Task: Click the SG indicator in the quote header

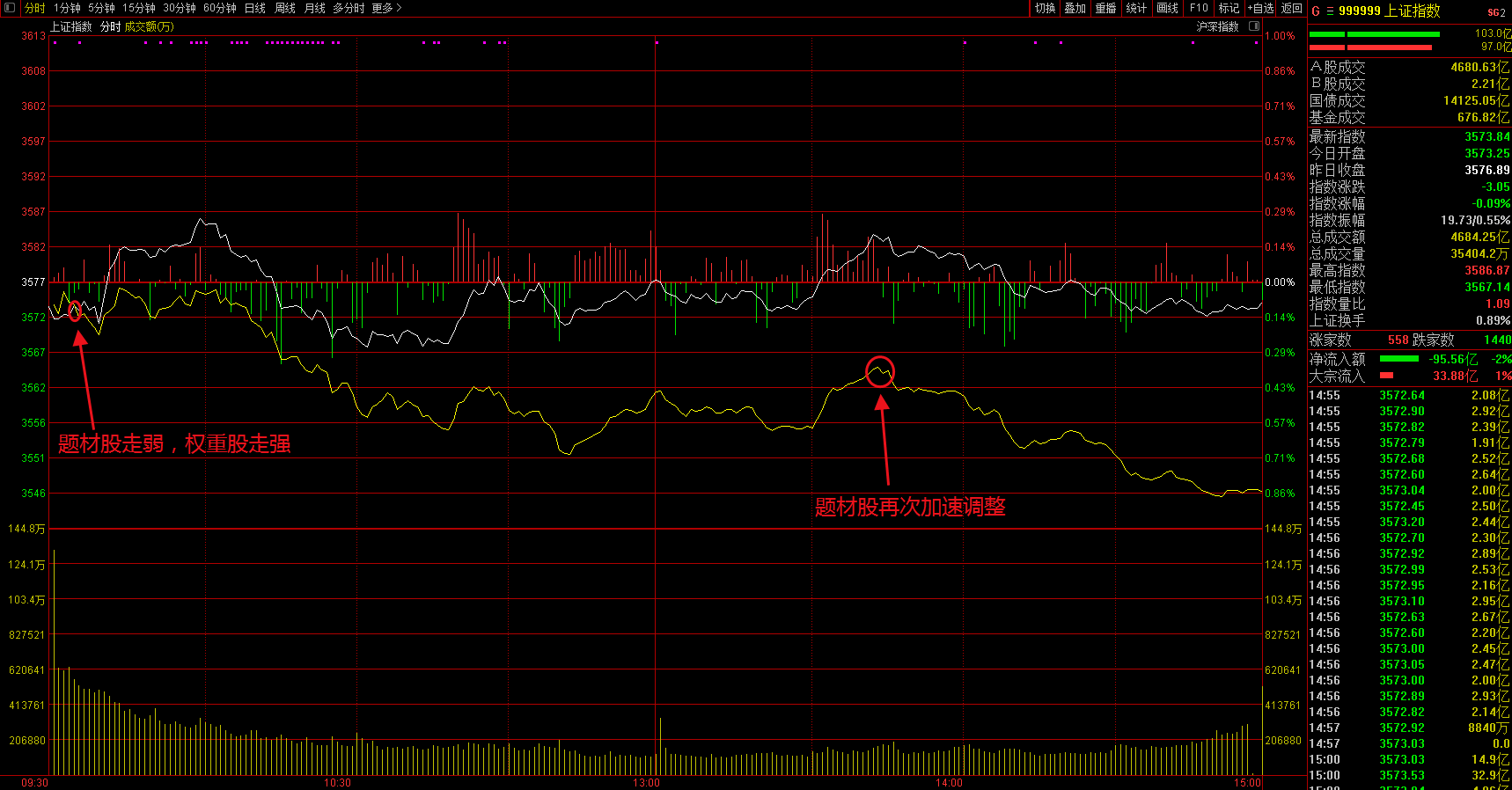Action: click(x=1496, y=12)
